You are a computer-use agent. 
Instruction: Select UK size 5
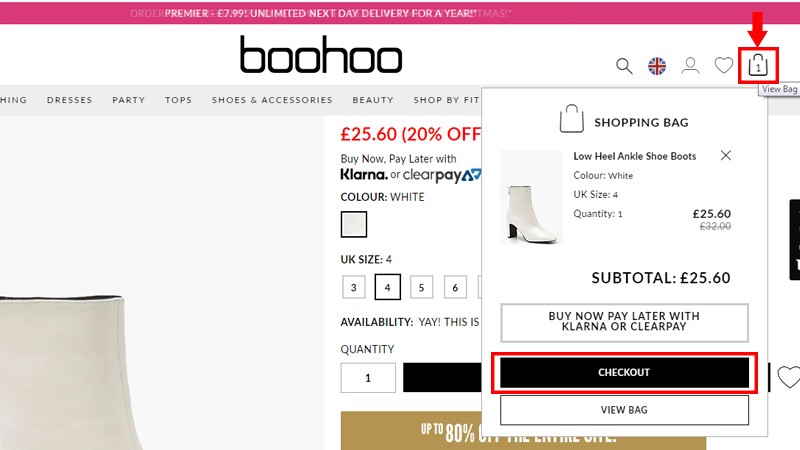(421, 288)
